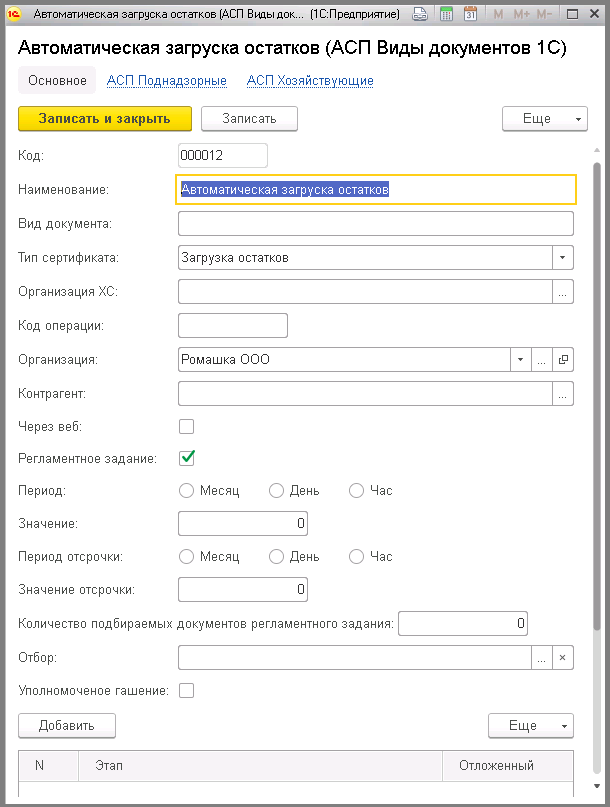This screenshot has height=807, width=610.
Task: Click the vertical scrollbar thumb
Action: pyautogui.click(x=597, y=396)
